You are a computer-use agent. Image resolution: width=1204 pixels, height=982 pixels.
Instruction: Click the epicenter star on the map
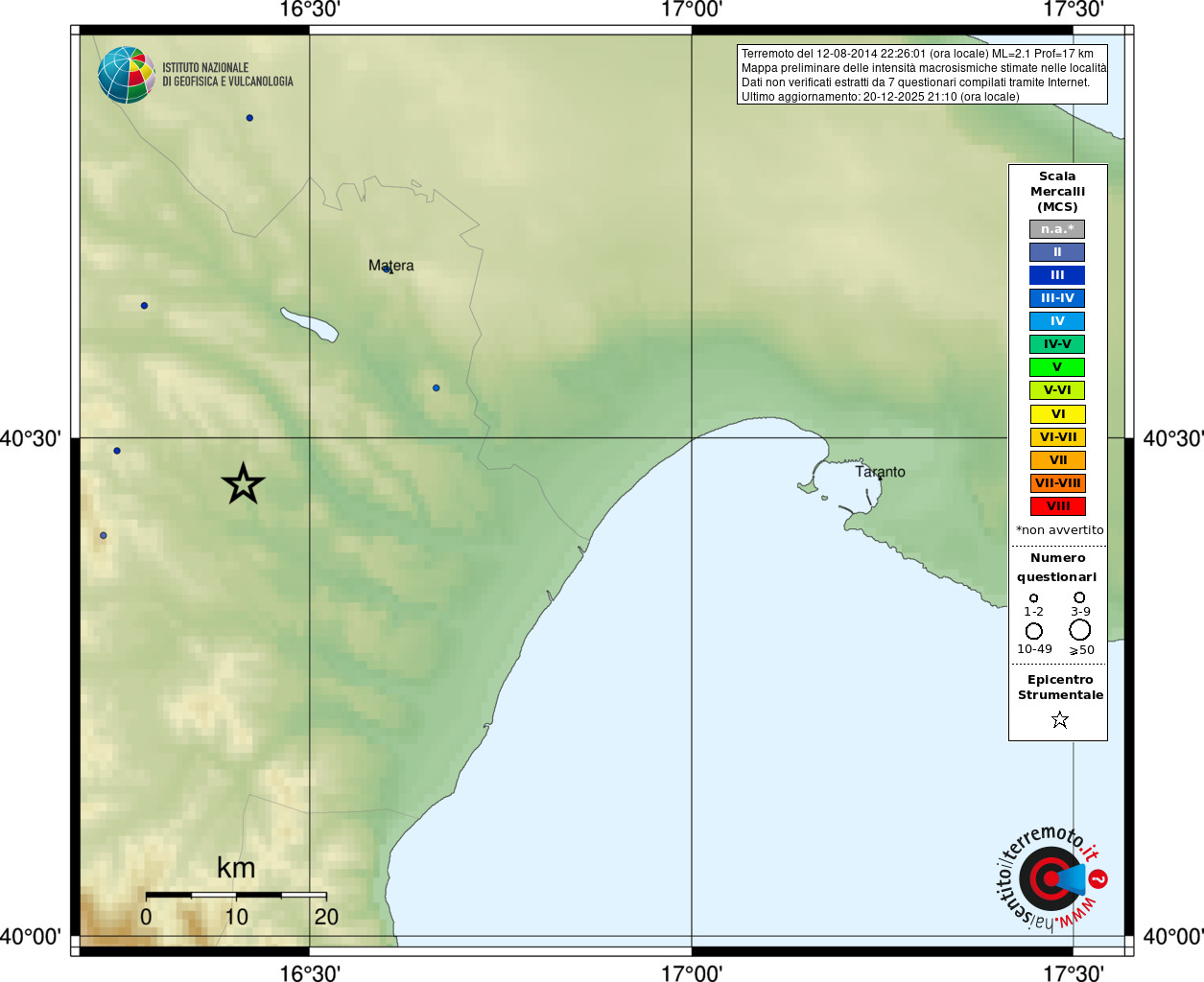[243, 483]
